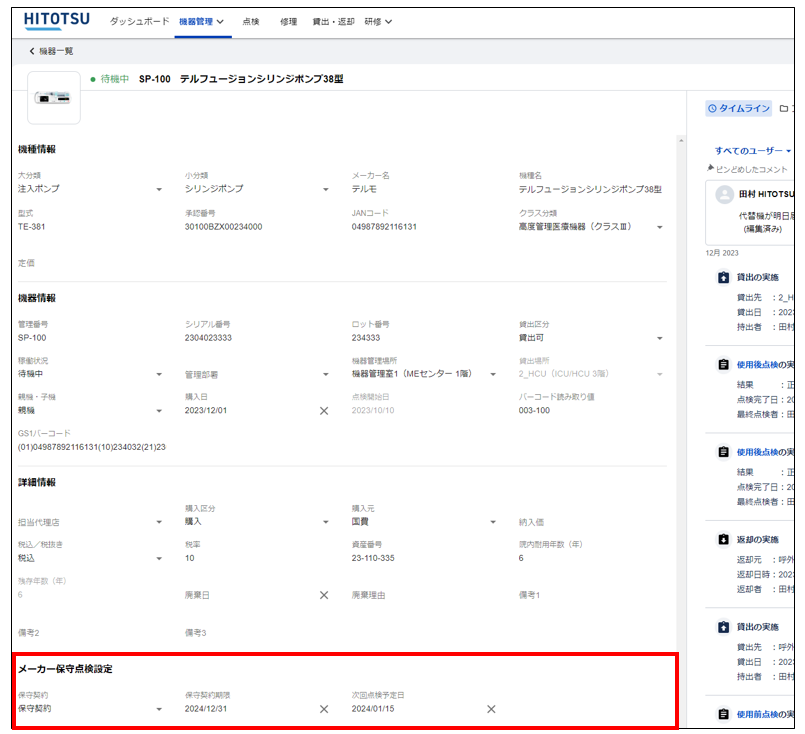Expand the 研修 navigation menu
The width and height of the screenshot is (805, 734).
click(x=378, y=22)
